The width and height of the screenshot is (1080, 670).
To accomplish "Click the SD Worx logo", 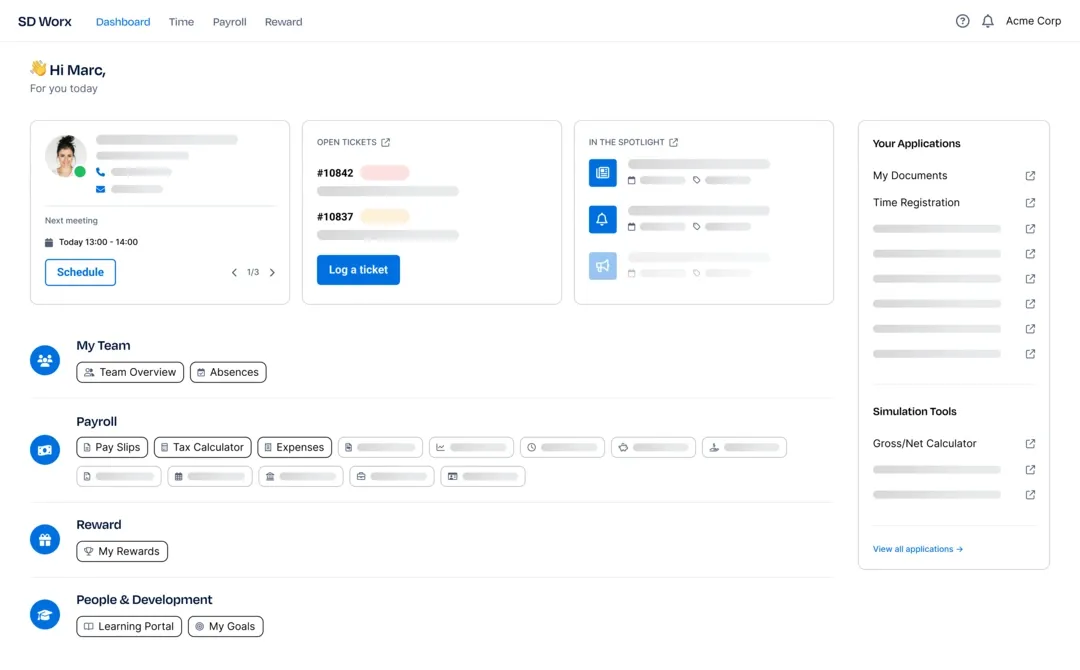I will [45, 22].
